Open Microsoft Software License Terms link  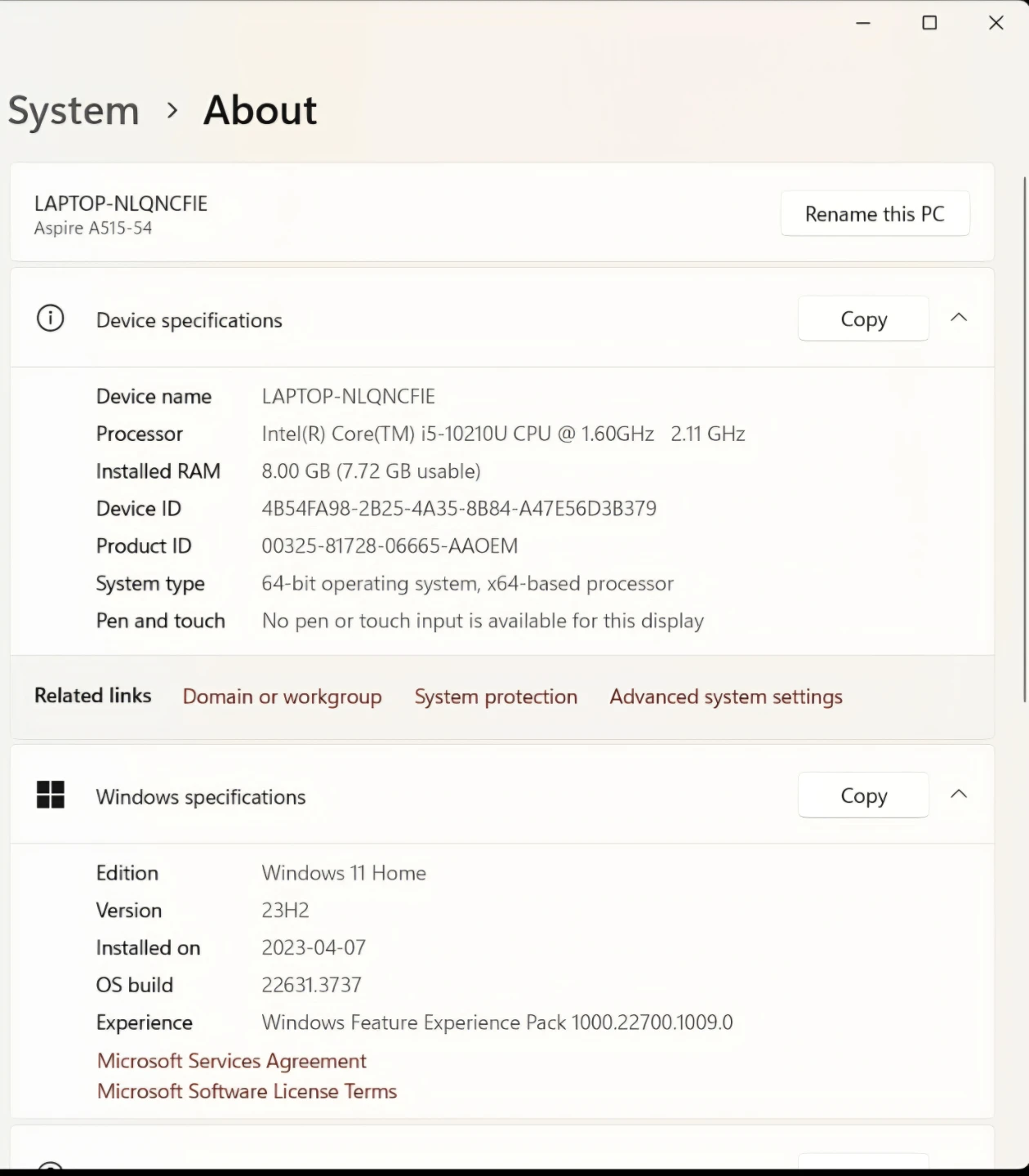click(x=247, y=1091)
